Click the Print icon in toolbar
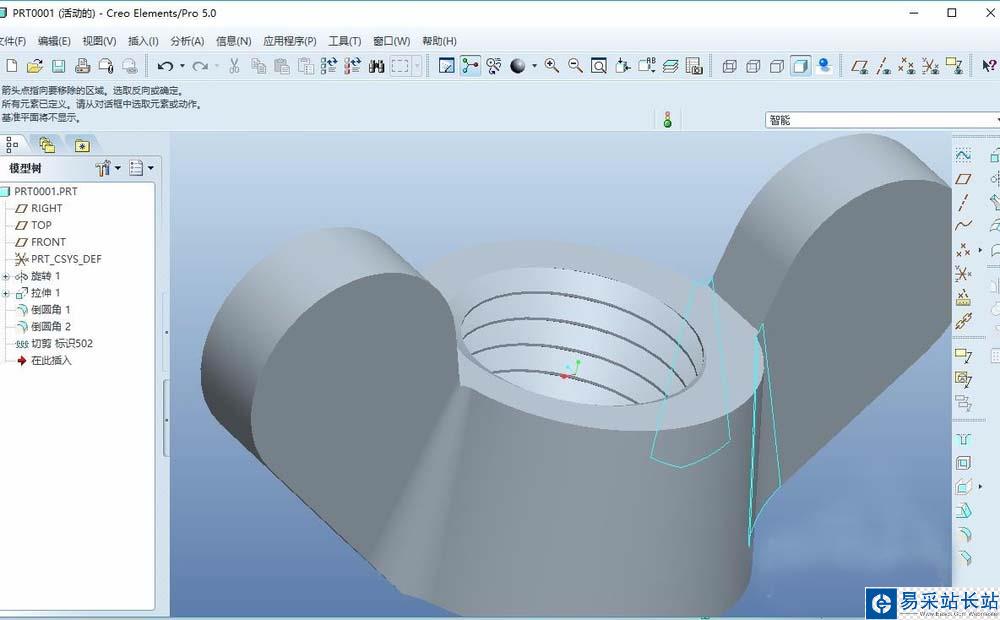This screenshot has width=1000, height=620. [x=82, y=66]
